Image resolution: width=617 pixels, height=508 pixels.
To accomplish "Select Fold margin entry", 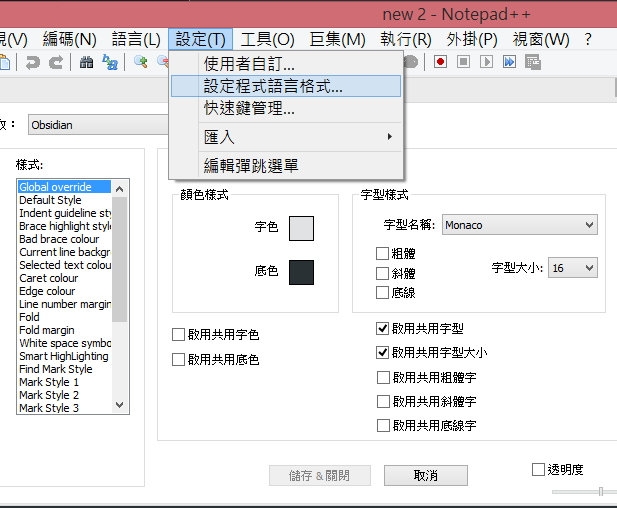I will (64, 330).
